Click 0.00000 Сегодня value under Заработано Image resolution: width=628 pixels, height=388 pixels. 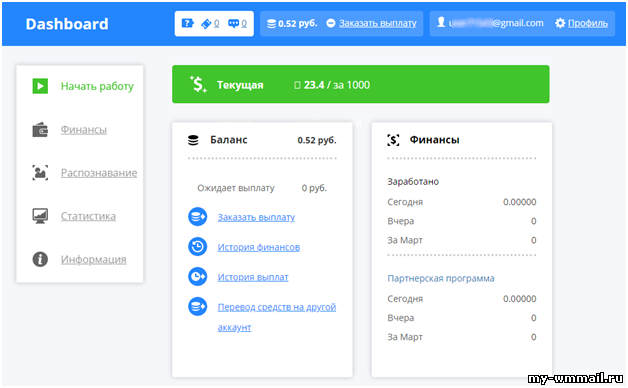click(x=519, y=202)
